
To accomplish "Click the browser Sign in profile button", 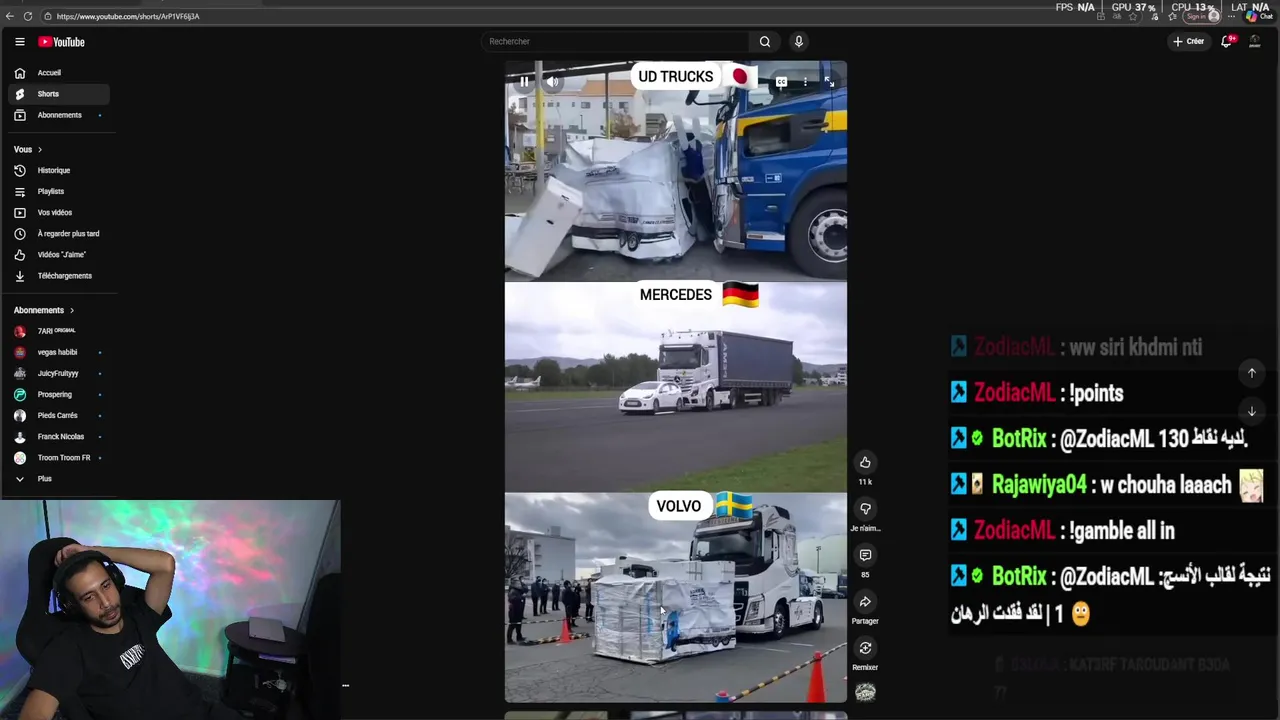I will click(1200, 16).
